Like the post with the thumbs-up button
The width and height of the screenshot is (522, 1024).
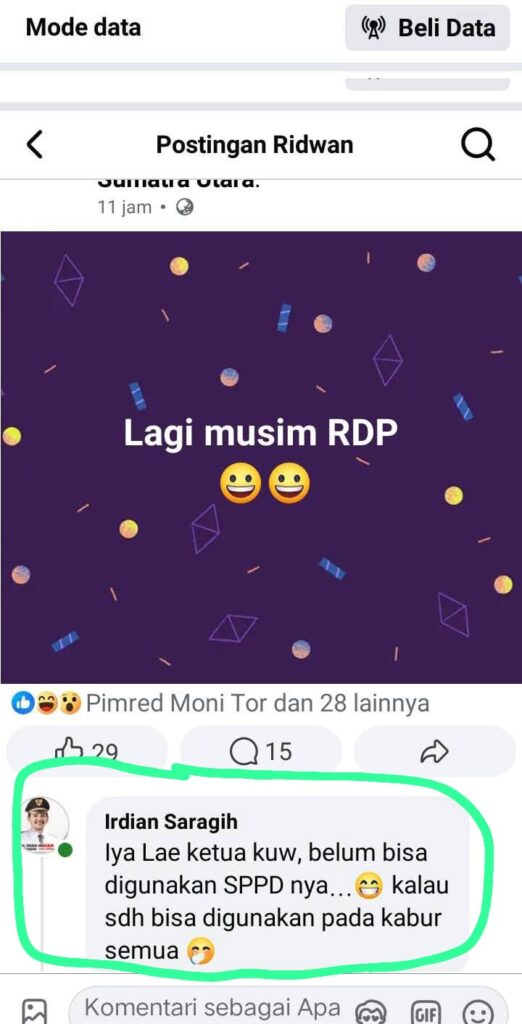click(x=87, y=752)
